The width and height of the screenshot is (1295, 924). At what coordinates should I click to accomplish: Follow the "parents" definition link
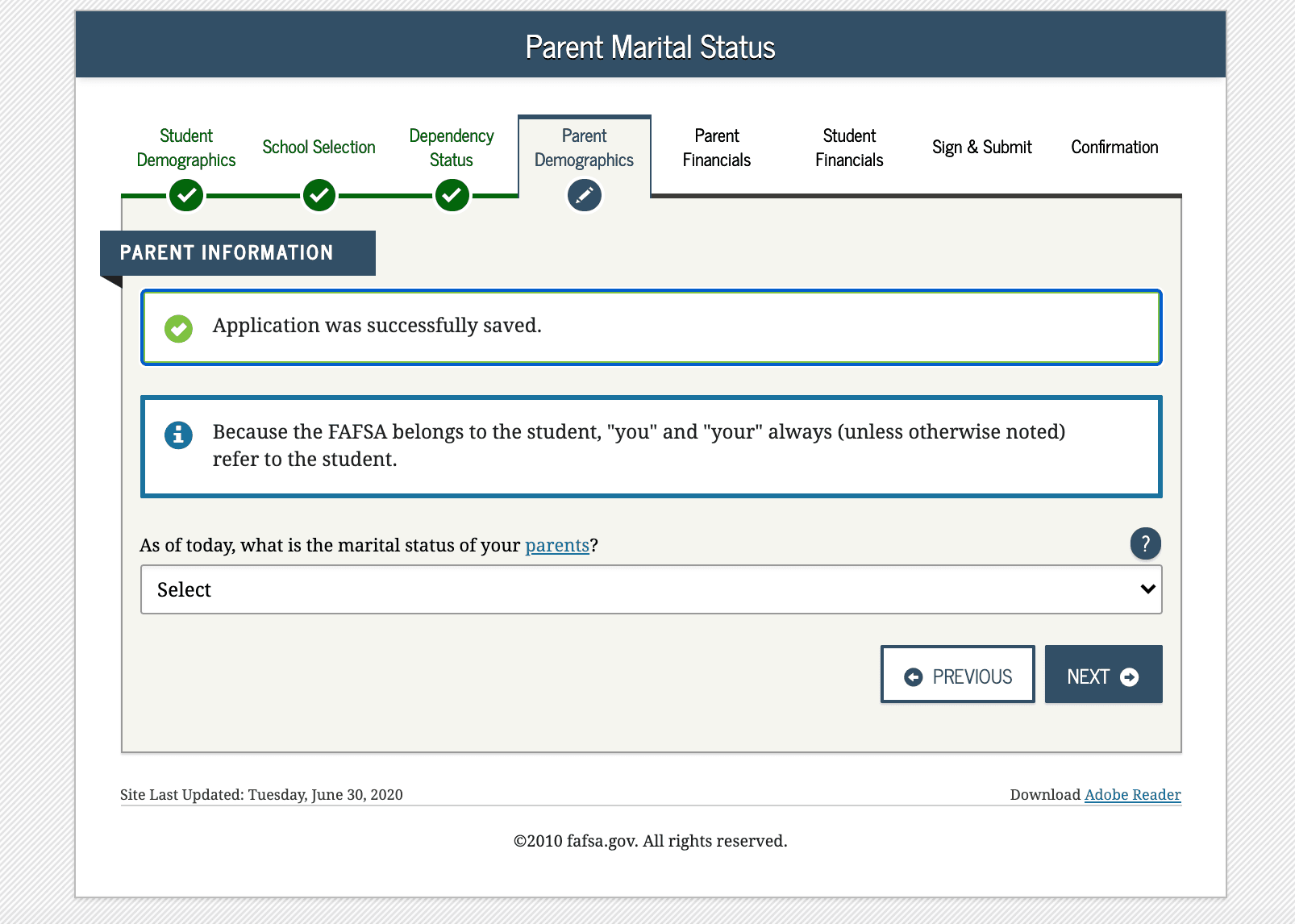tap(557, 546)
